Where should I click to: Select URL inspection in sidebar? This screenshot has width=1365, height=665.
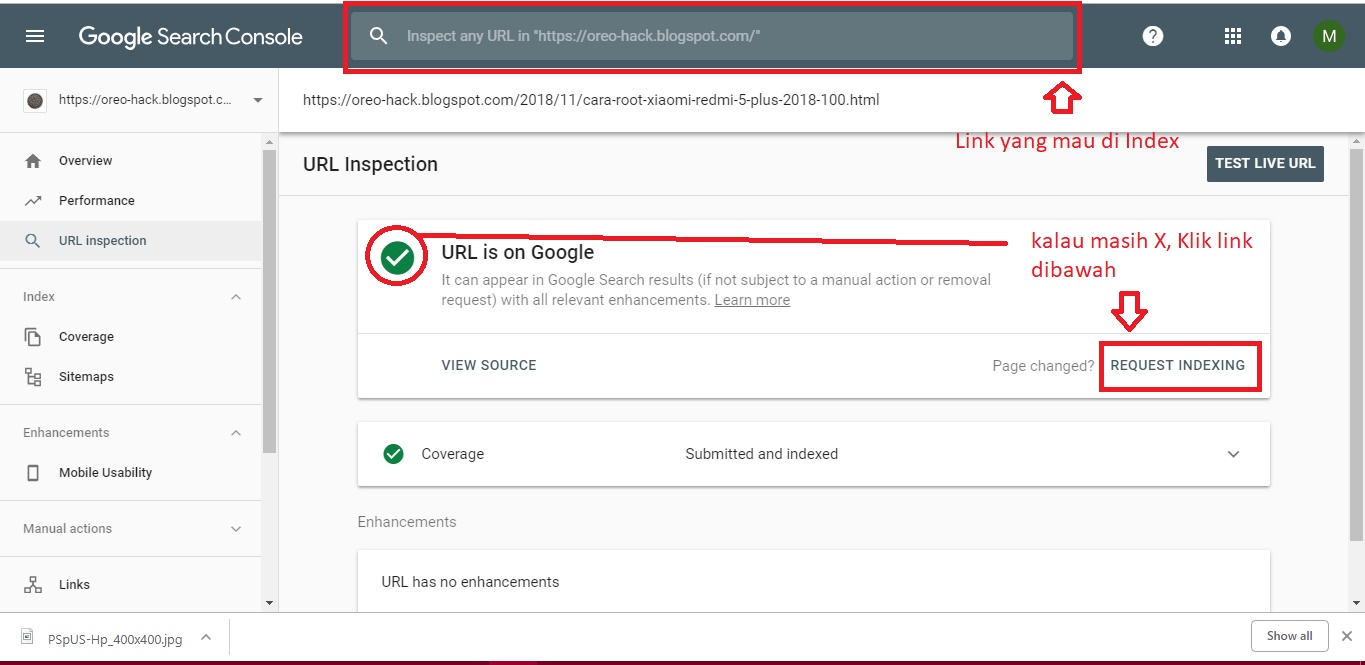point(130,241)
